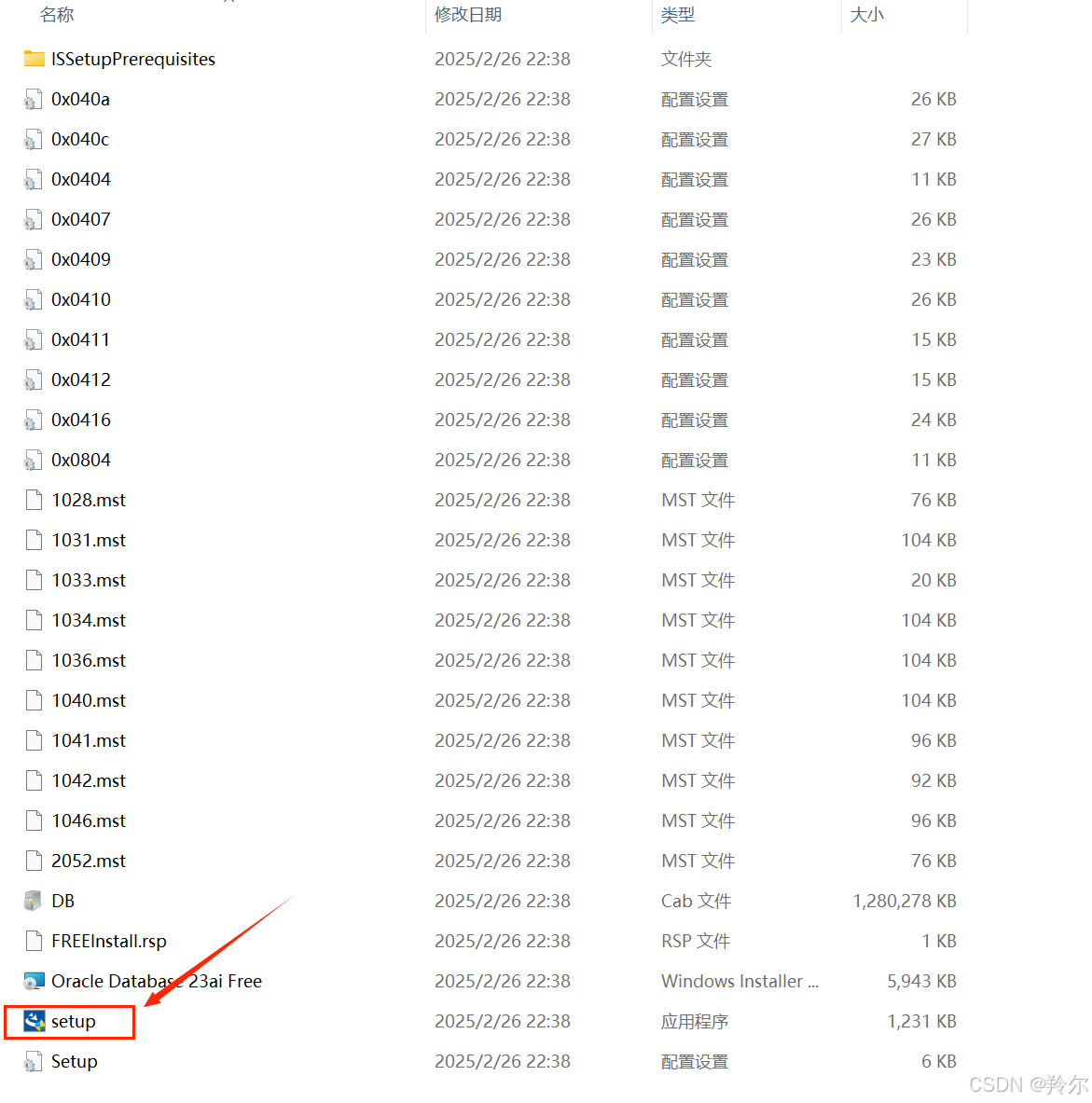Select the capitalized Setup config file name

pos(74,1061)
